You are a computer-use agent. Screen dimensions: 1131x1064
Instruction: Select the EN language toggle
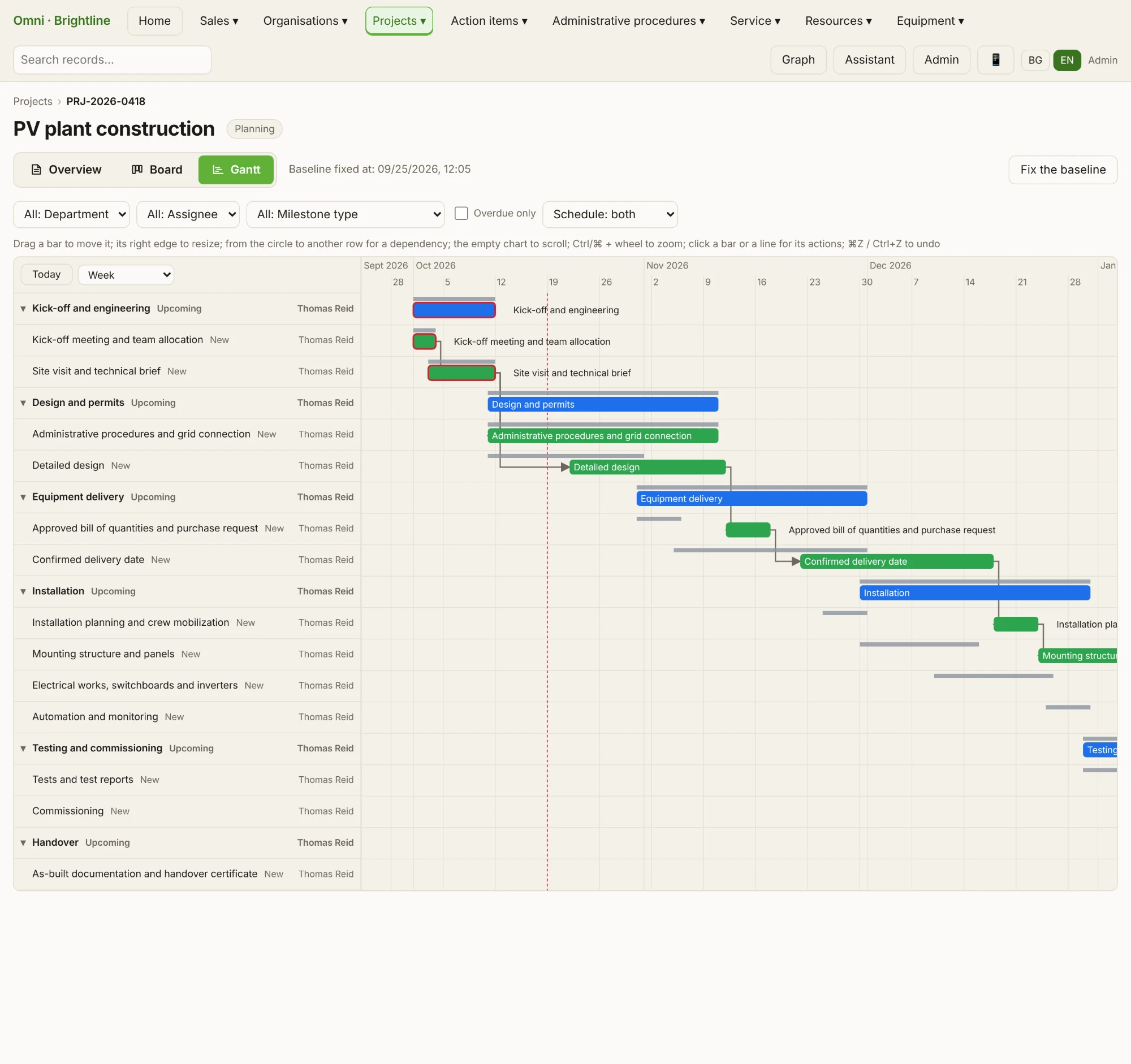point(1067,60)
